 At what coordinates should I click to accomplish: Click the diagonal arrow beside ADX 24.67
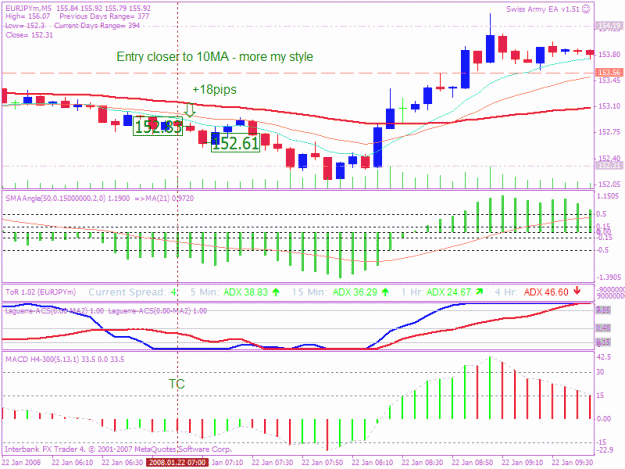480,292
